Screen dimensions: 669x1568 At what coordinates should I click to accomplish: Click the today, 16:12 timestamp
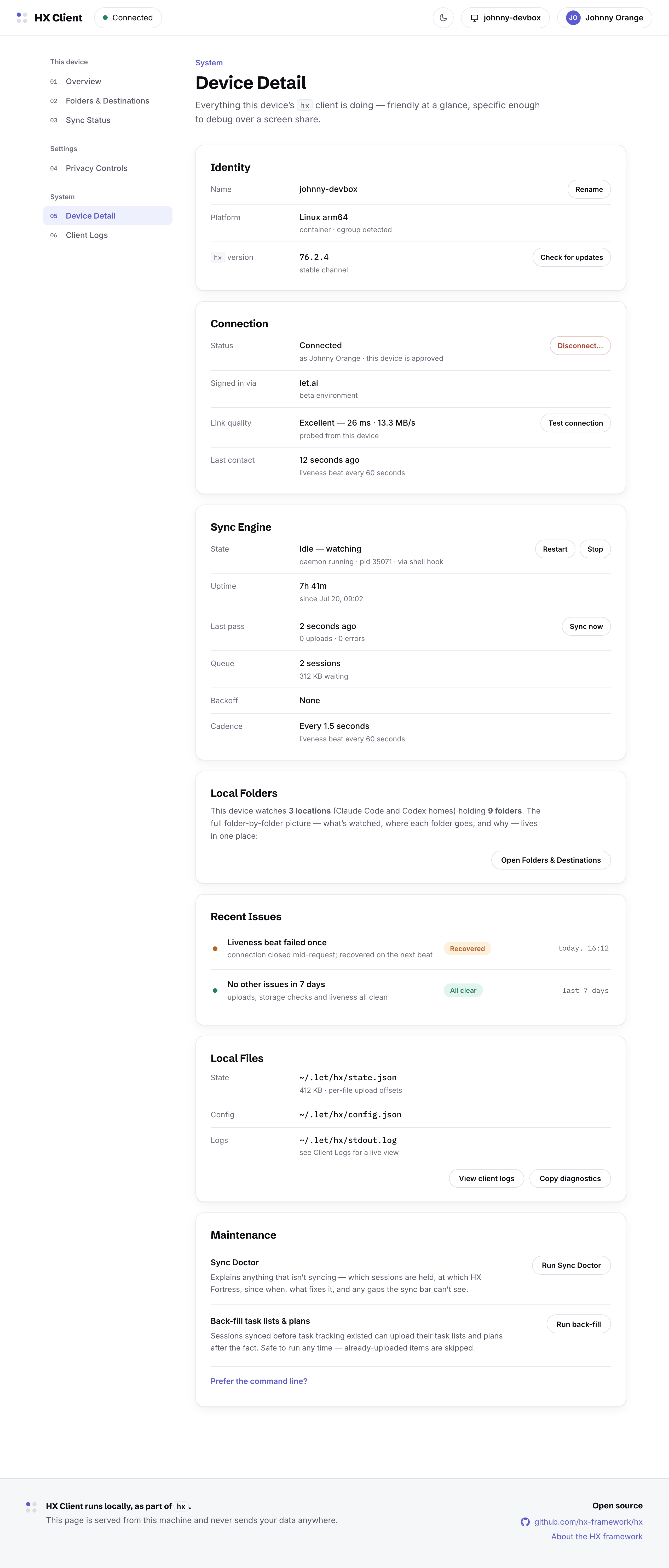[583, 948]
